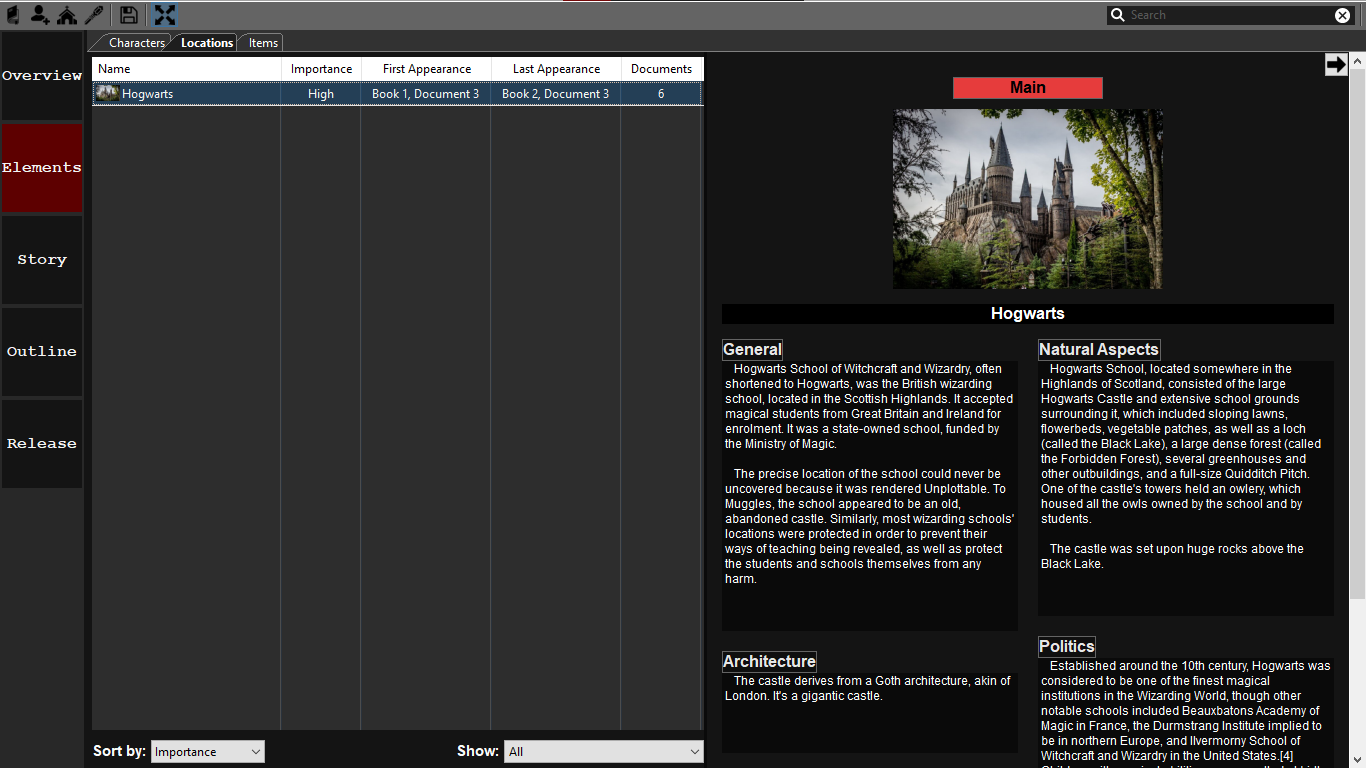Click the Hogwarts row thumbnail icon
Viewport: 1366px width, 768px height.
(x=107, y=93)
